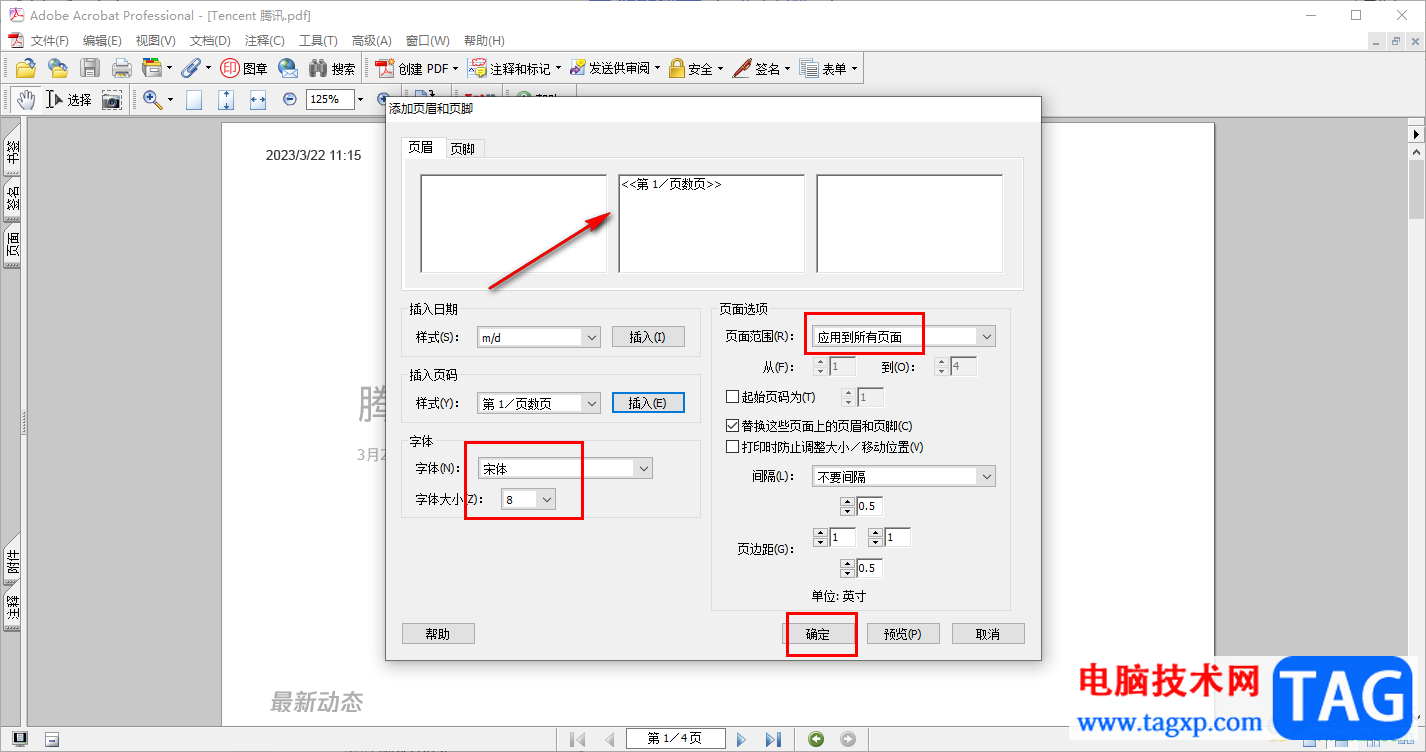Open the 编辑(E) menu

pos(102,41)
